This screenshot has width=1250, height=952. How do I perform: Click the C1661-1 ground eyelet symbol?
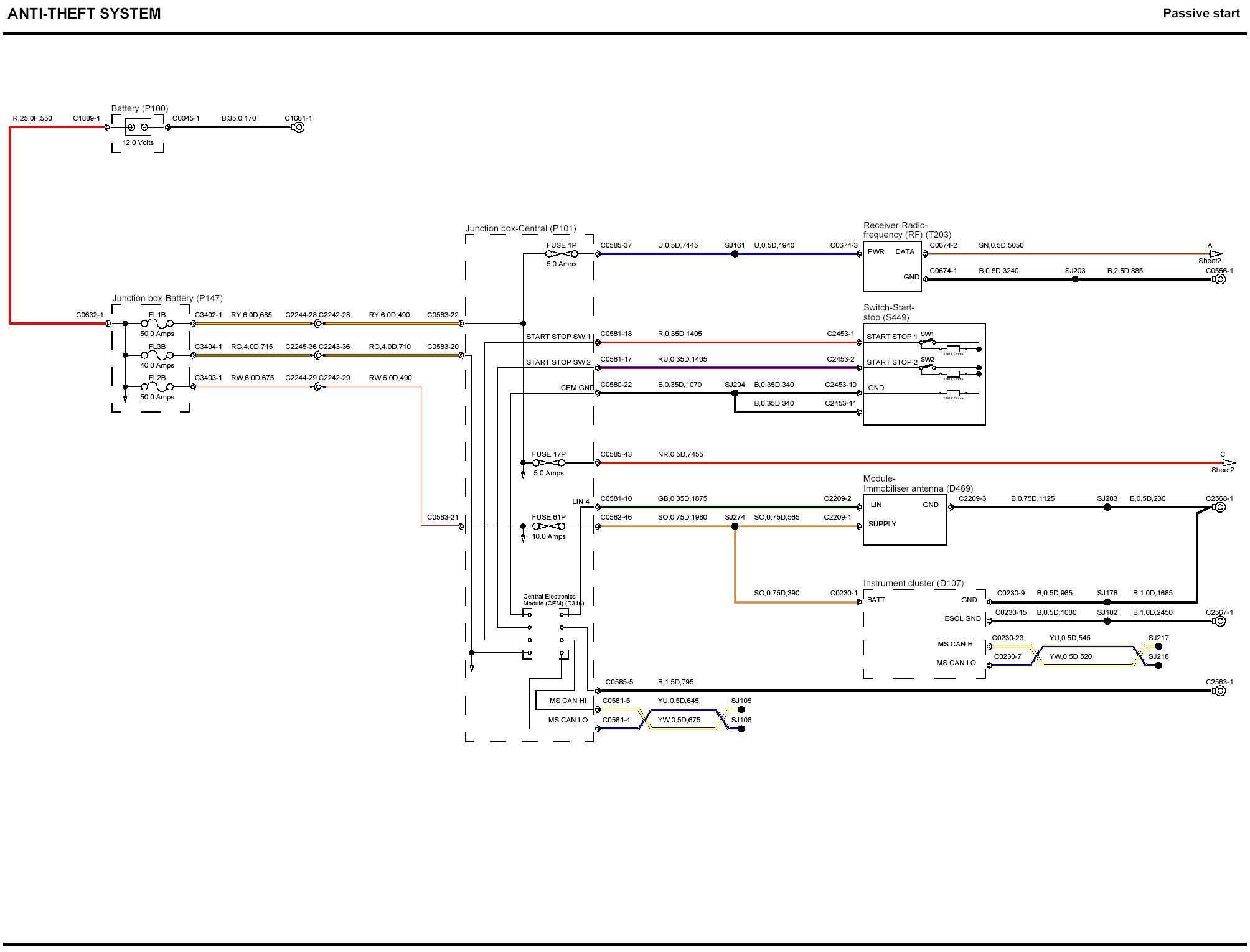tap(299, 128)
